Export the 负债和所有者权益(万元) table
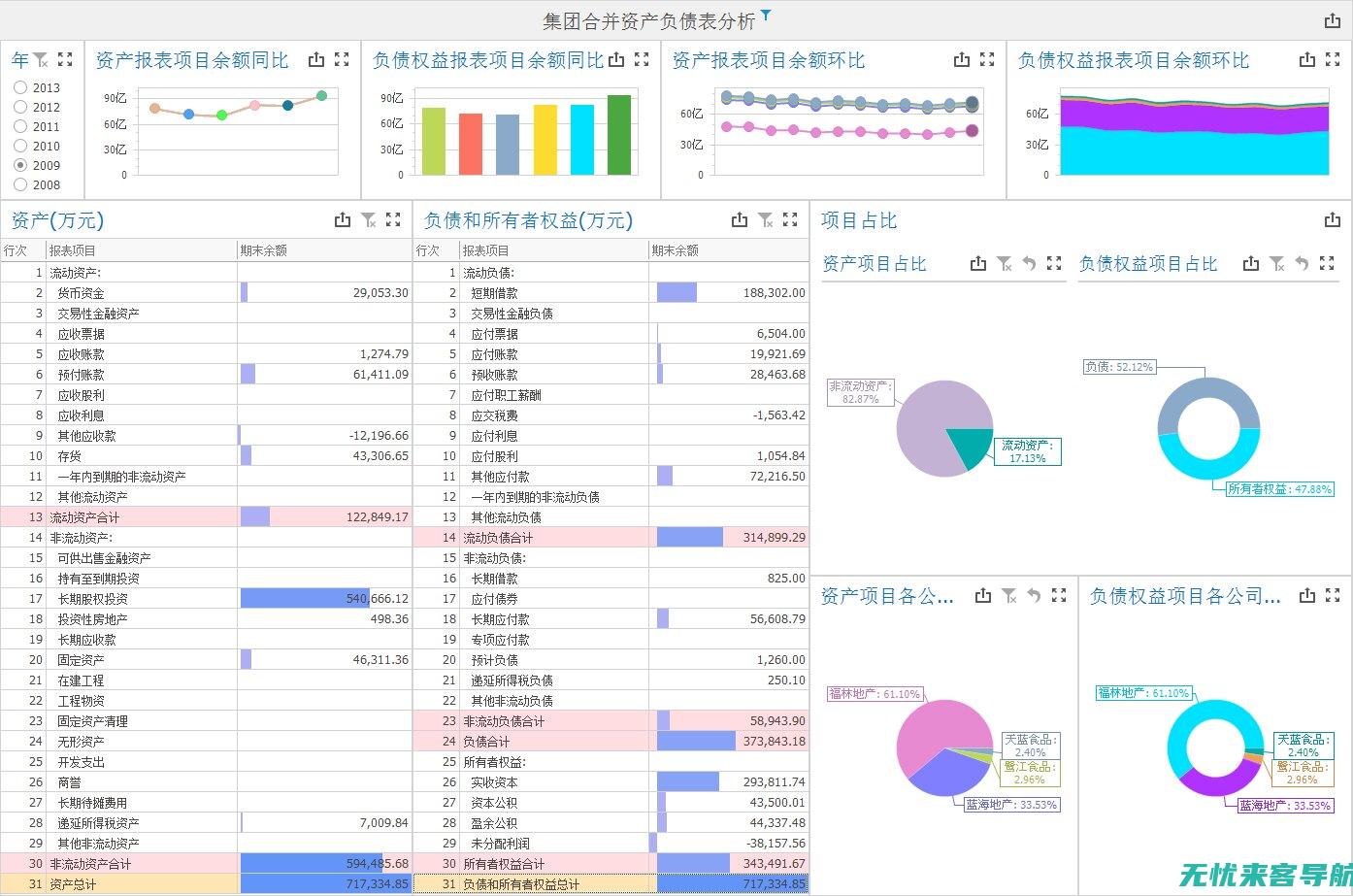This screenshot has width=1353, height=896. pyautogui.click(x=740, y=220)
